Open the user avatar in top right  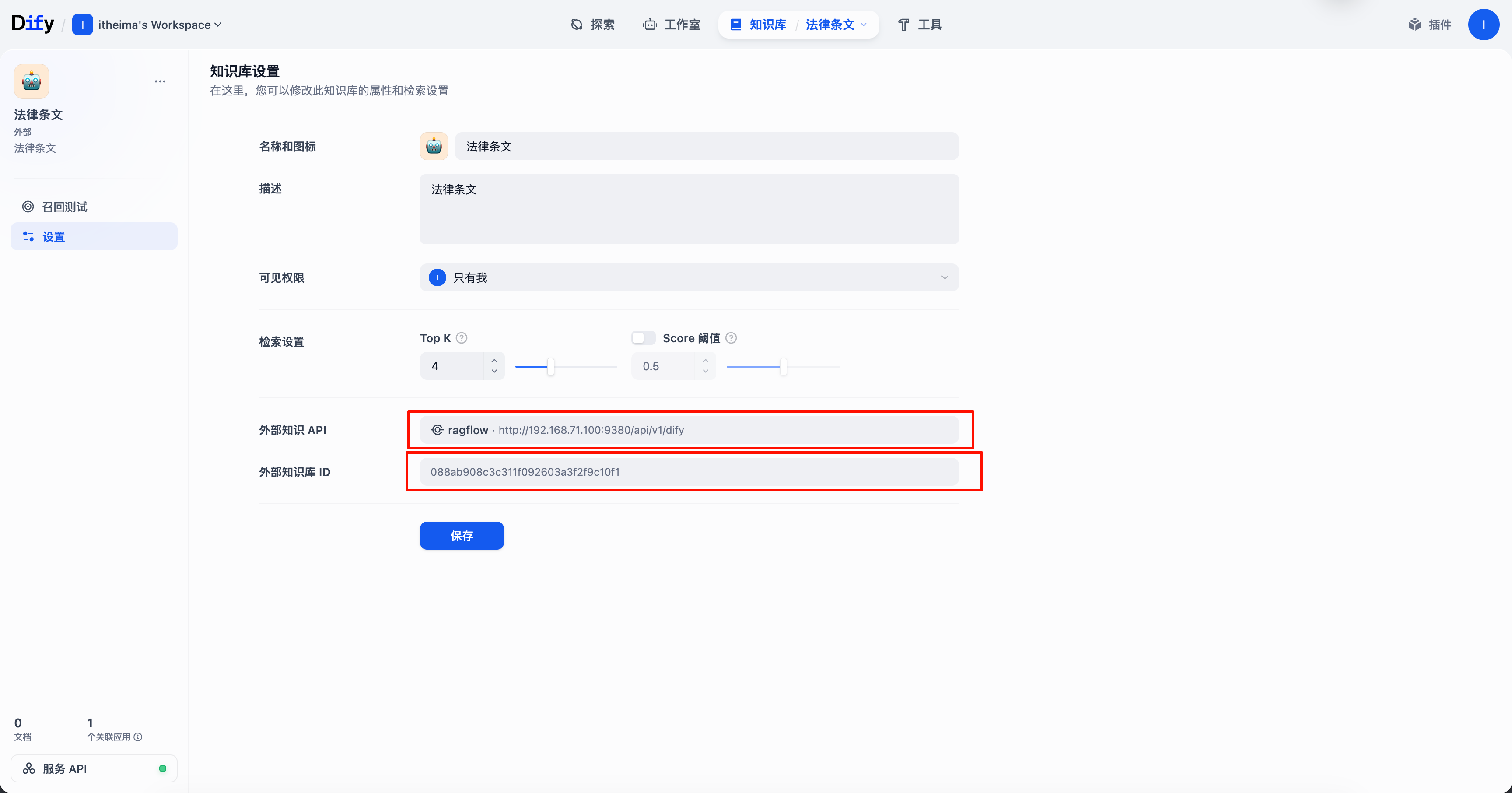[x=1483, y=25]
